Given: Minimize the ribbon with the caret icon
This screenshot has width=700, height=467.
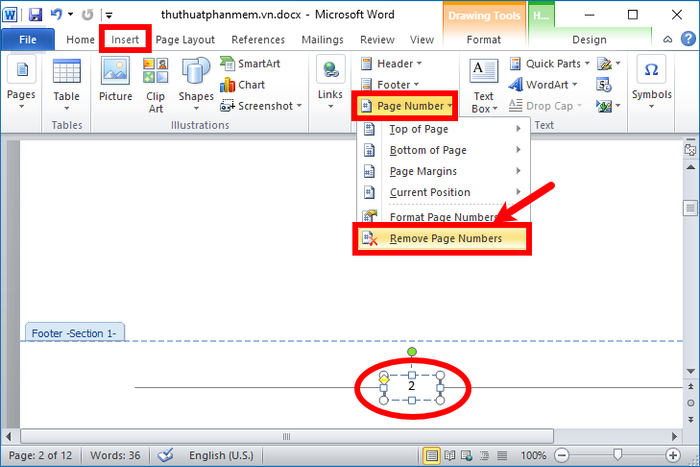Looking at the screenshot, I should click(667, 39).
